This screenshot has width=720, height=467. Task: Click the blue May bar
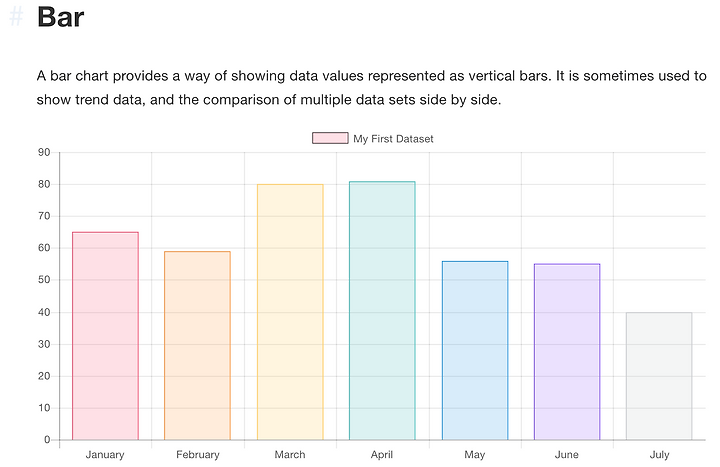point(475,350)
